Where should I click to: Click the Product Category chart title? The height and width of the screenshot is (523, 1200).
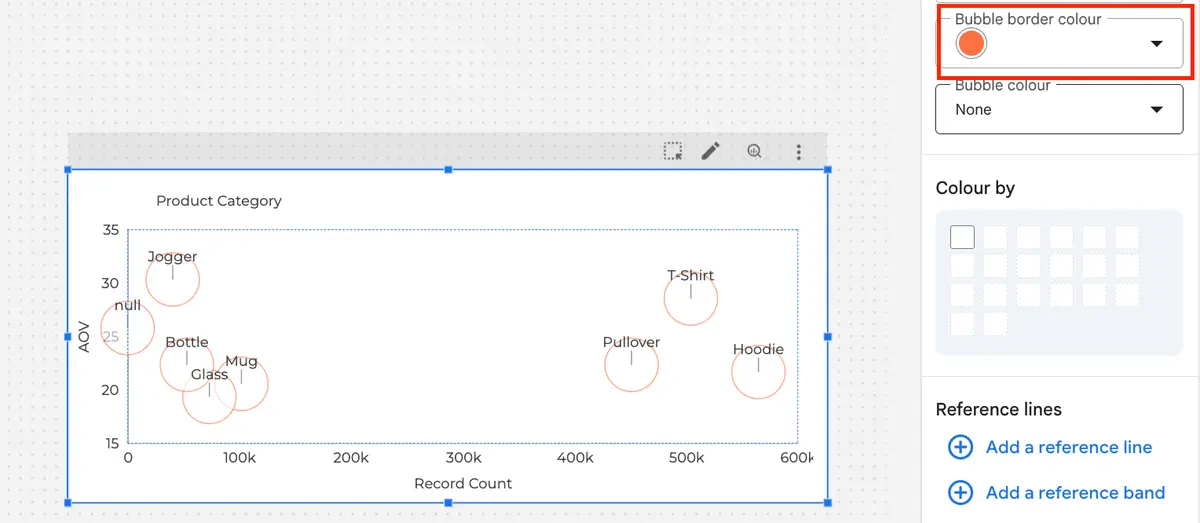coord(219,200)
